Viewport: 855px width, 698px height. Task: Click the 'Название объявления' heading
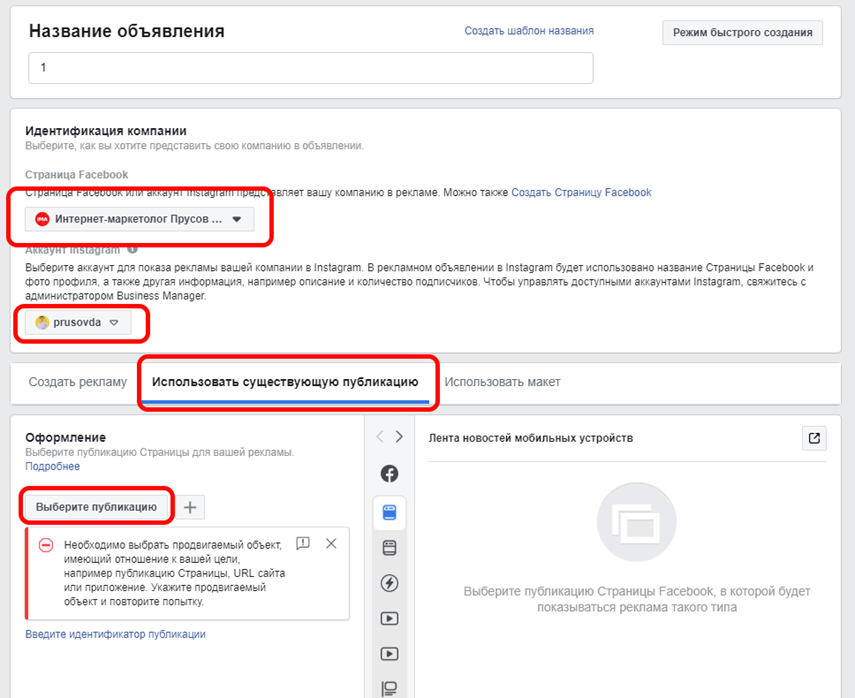pos(127,31)
